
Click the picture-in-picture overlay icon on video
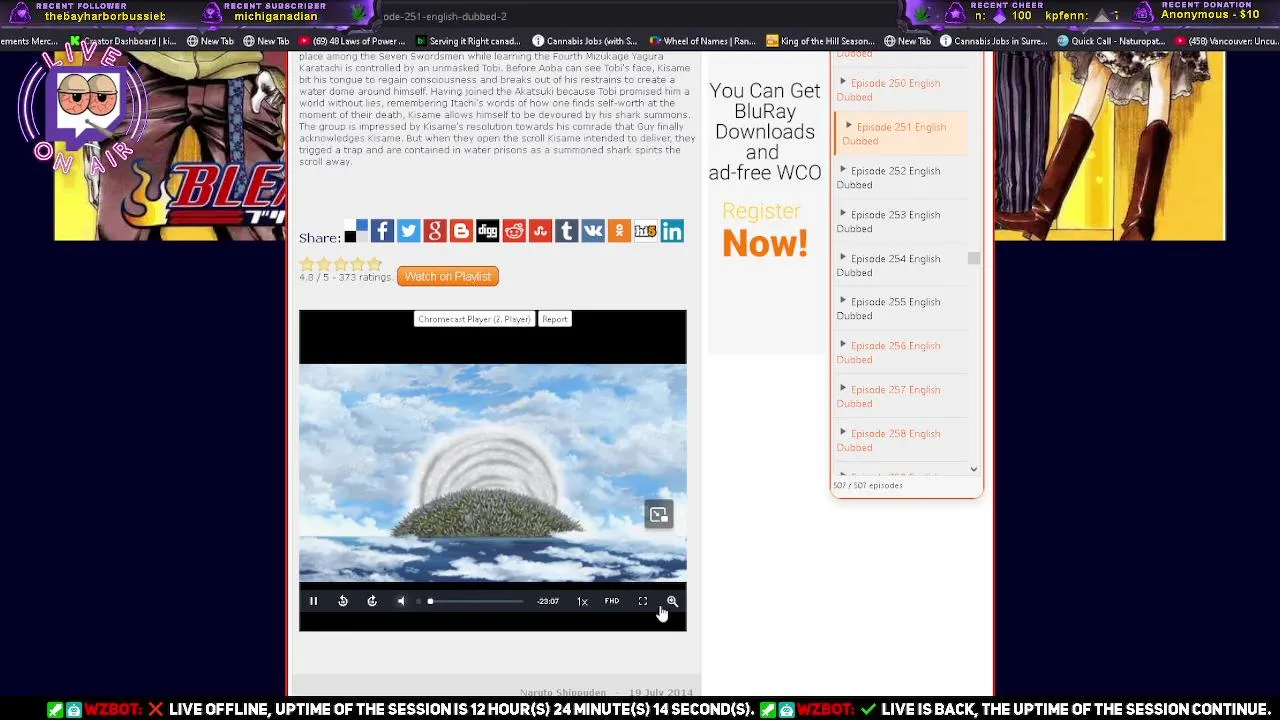659,515
